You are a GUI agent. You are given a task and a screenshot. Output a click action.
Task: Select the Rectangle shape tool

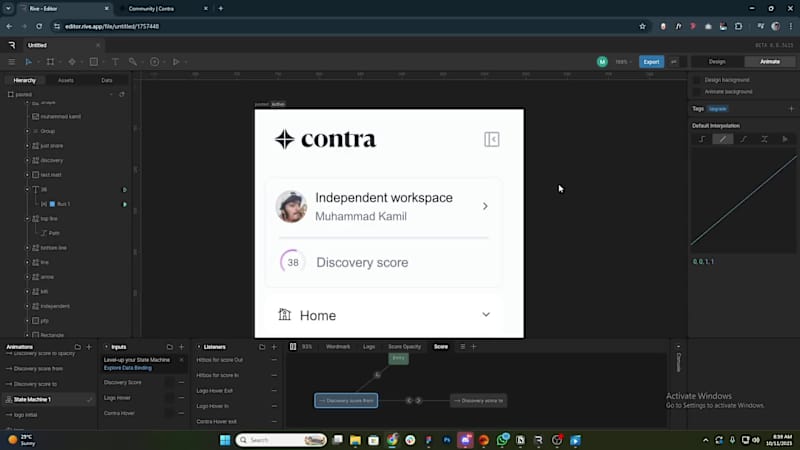point(93,62)
